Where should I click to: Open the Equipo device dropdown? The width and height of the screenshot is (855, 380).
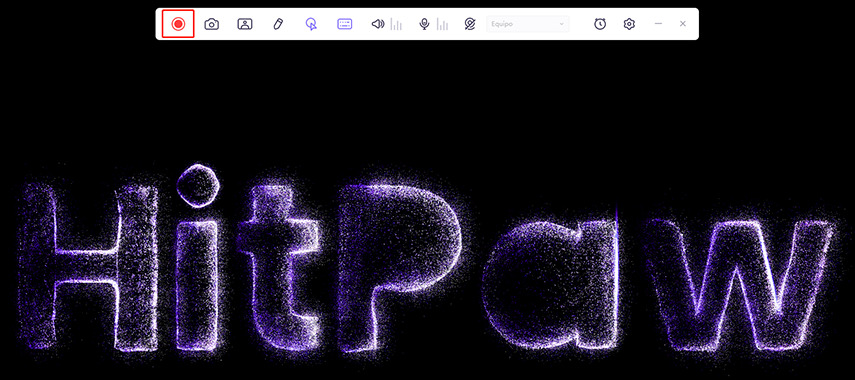click(x=527, y=24)
